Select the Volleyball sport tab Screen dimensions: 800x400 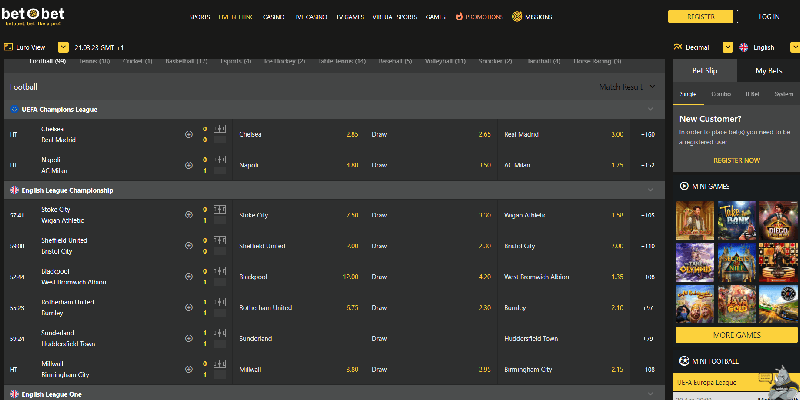pyautogui.click(x=445, y=62)
